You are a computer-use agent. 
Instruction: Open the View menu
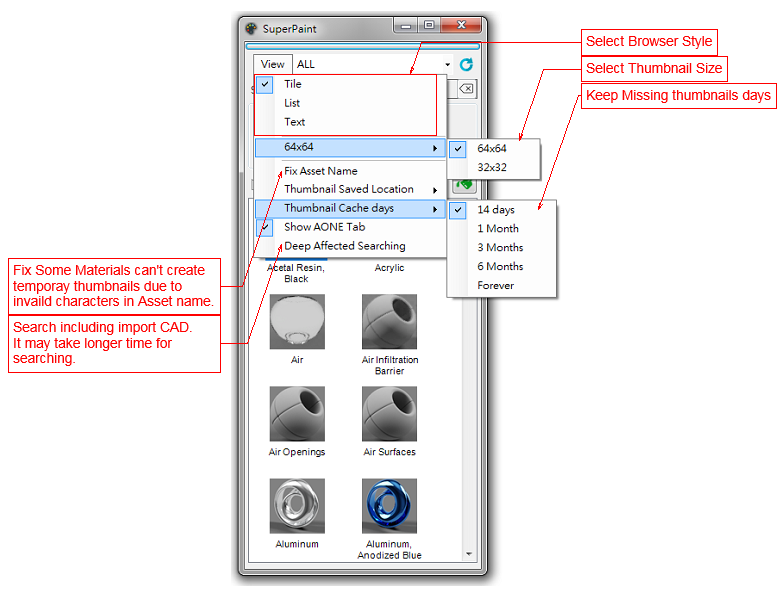pos(272,64)
